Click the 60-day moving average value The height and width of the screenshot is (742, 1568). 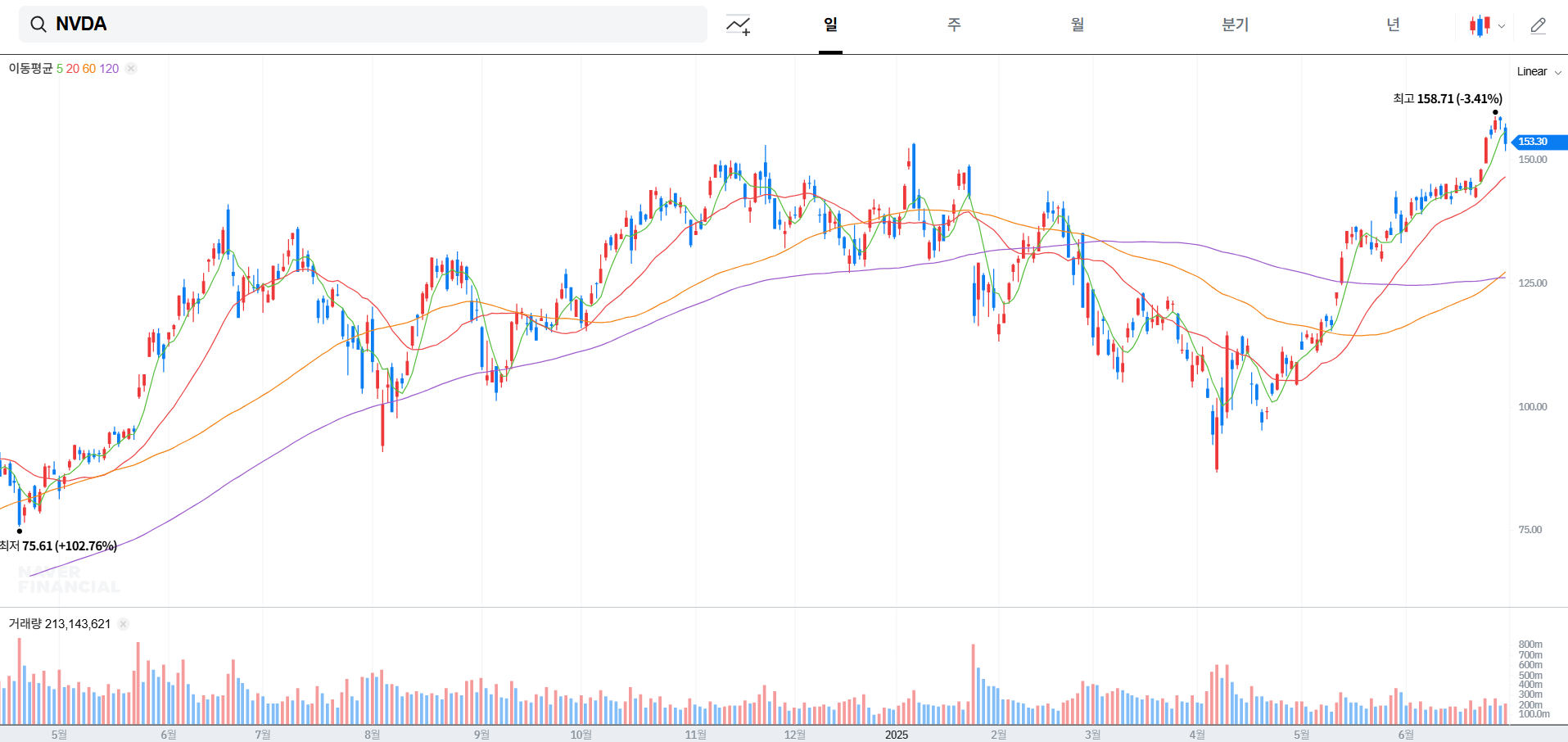[89, 69]
